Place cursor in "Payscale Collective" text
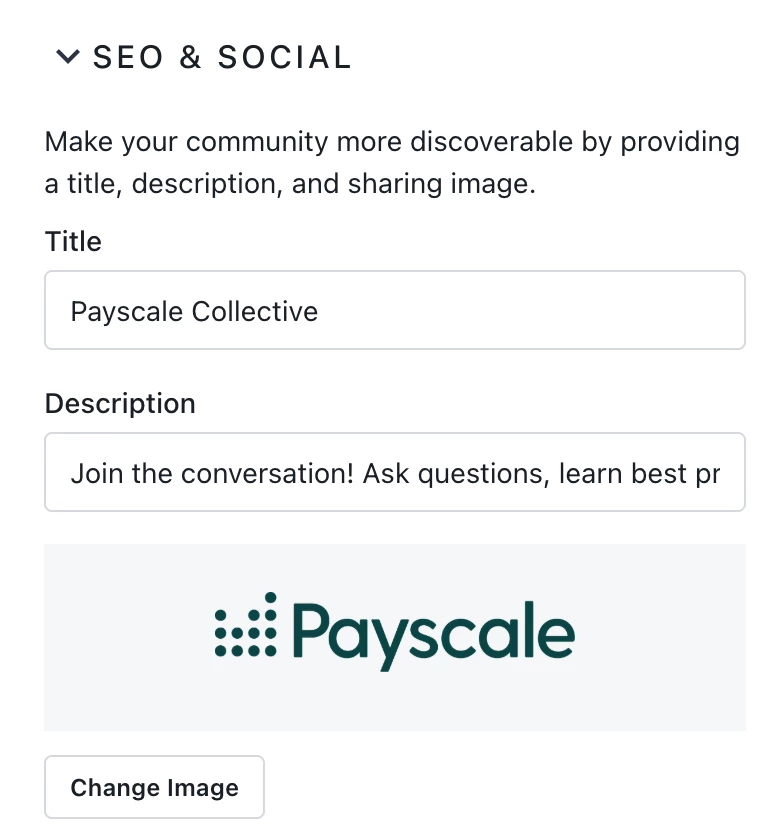 (194, 311)
